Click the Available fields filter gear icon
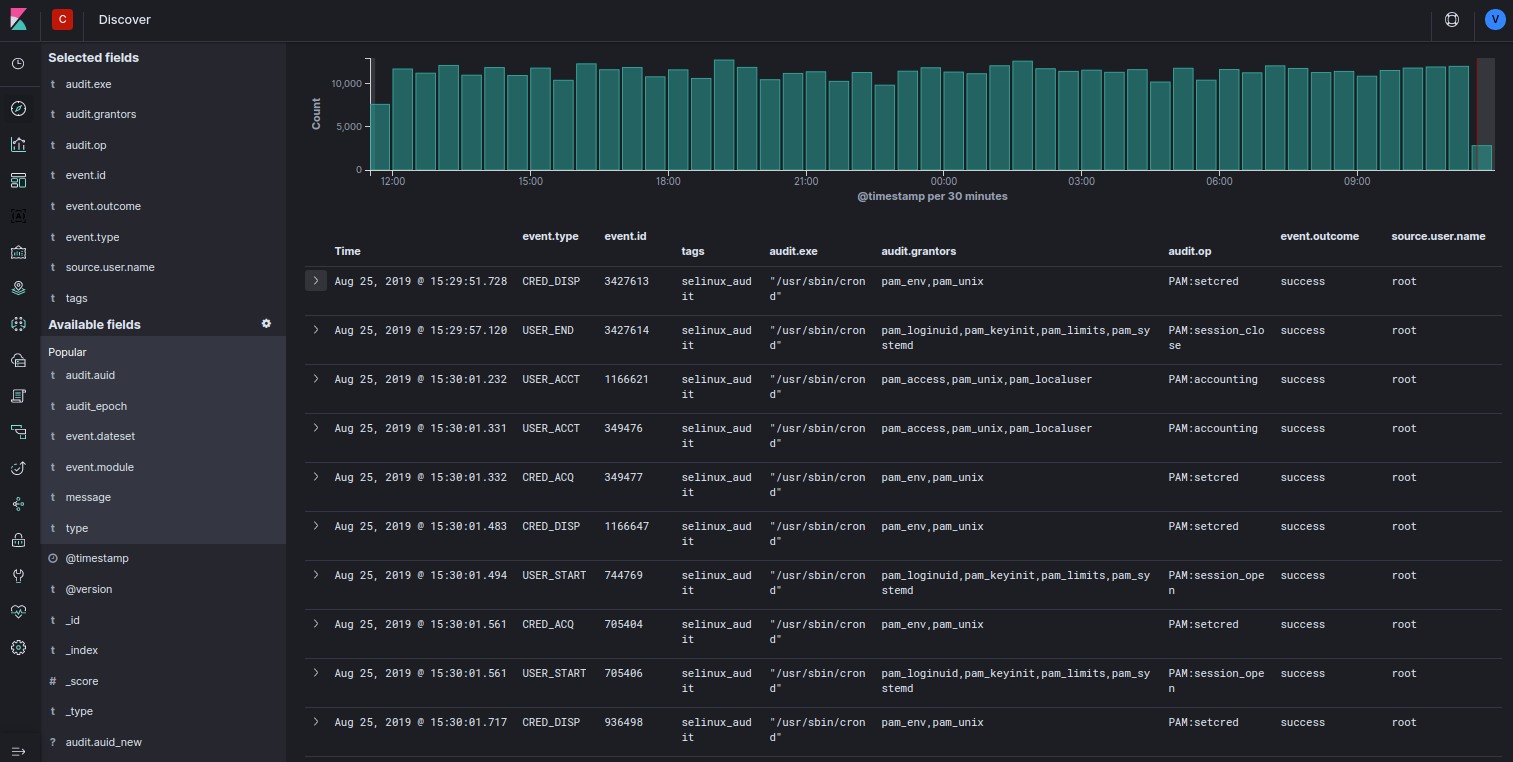This screenshot has height=762, width=1513. [266, 324]
